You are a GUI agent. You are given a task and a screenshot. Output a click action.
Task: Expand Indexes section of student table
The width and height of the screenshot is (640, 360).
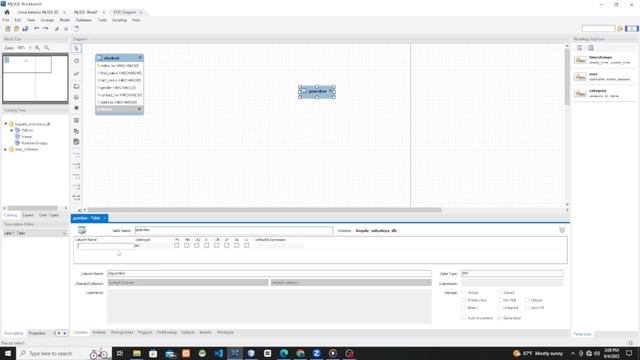point(140,109)
